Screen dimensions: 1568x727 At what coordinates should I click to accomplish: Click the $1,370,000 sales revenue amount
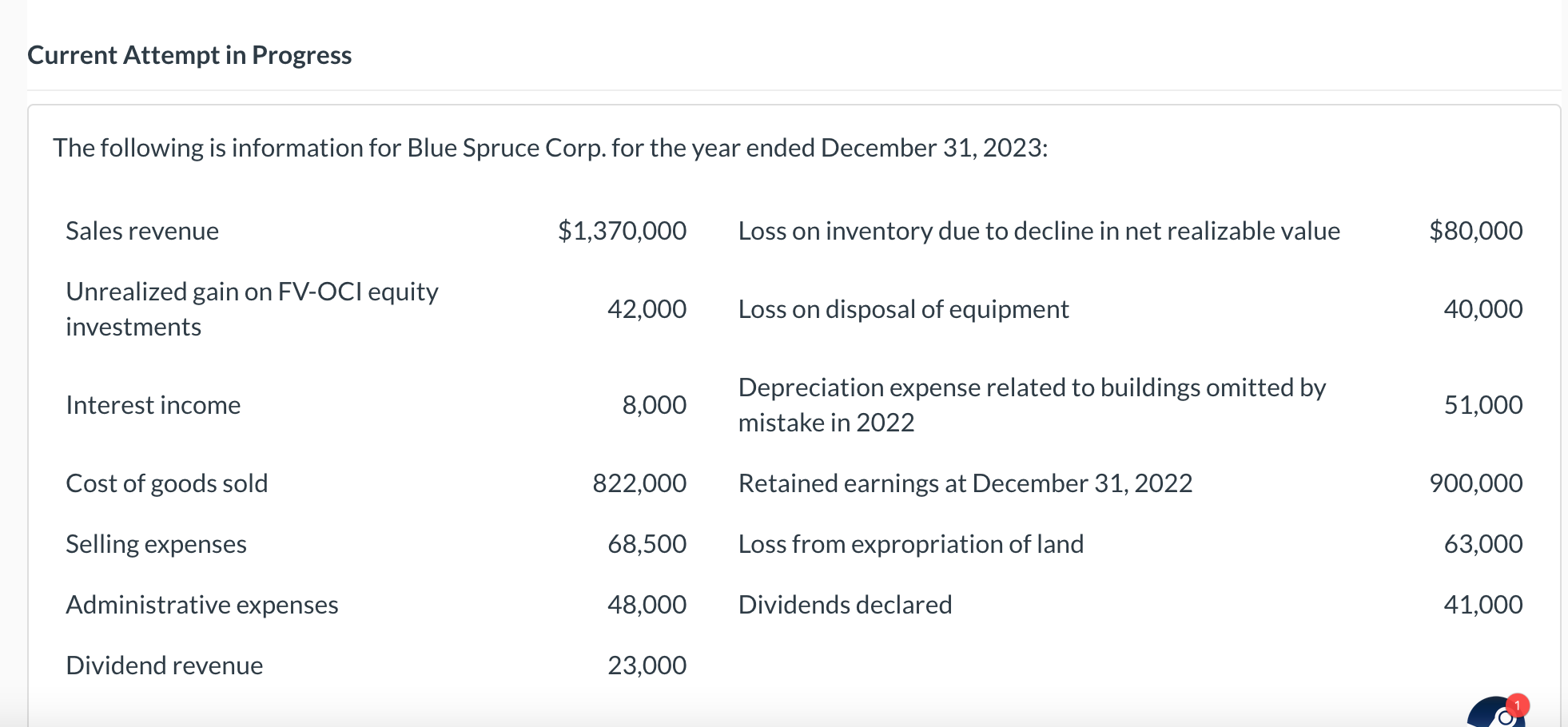click(622, 231)
